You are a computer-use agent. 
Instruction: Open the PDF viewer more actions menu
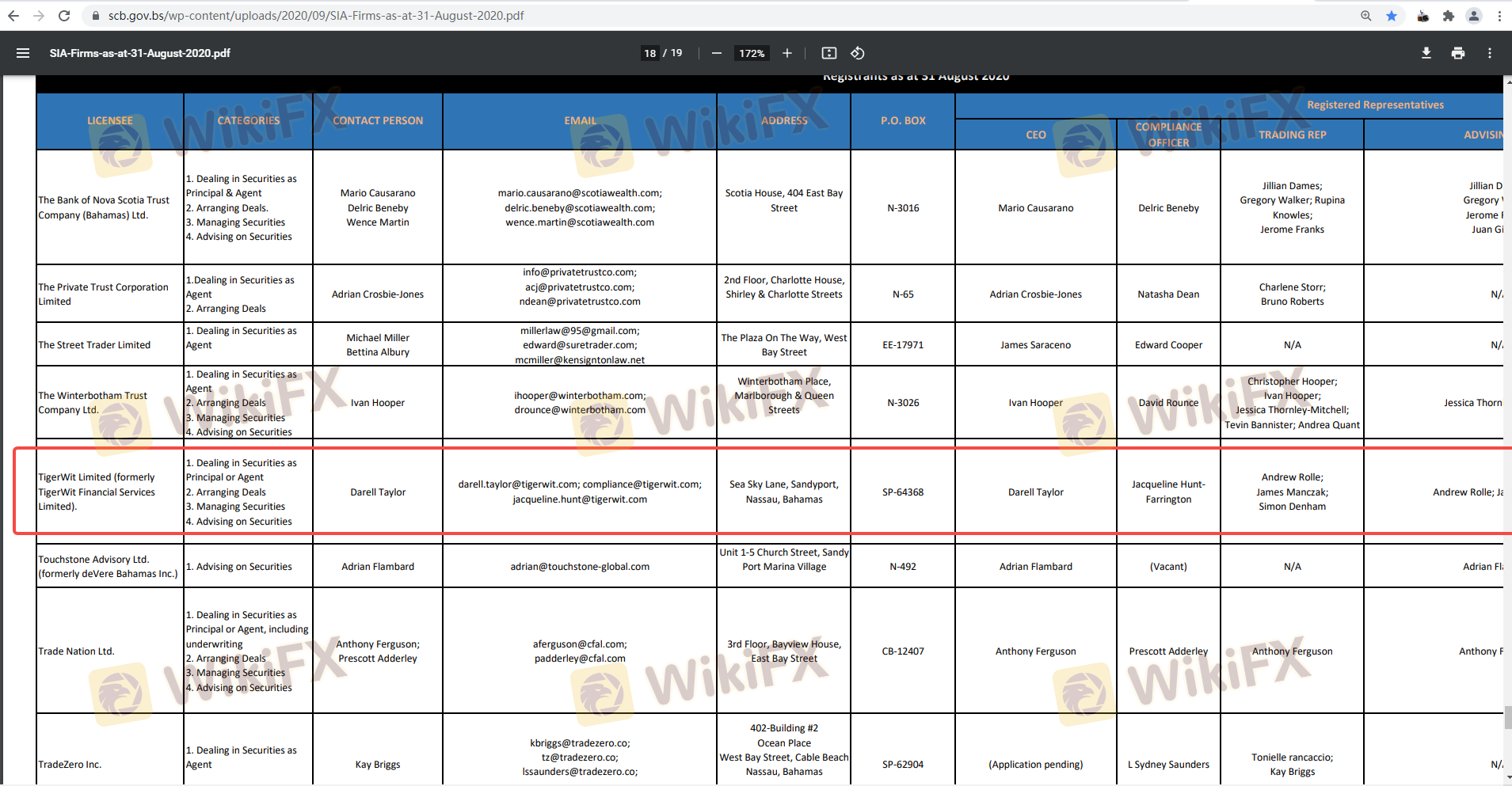pyautogui.click(x=1490, y=53)
